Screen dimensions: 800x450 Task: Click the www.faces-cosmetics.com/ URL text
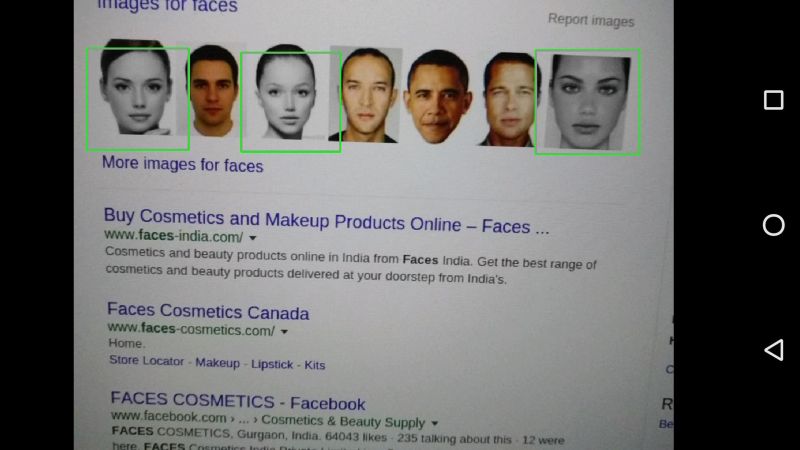[x=191, y=329]
